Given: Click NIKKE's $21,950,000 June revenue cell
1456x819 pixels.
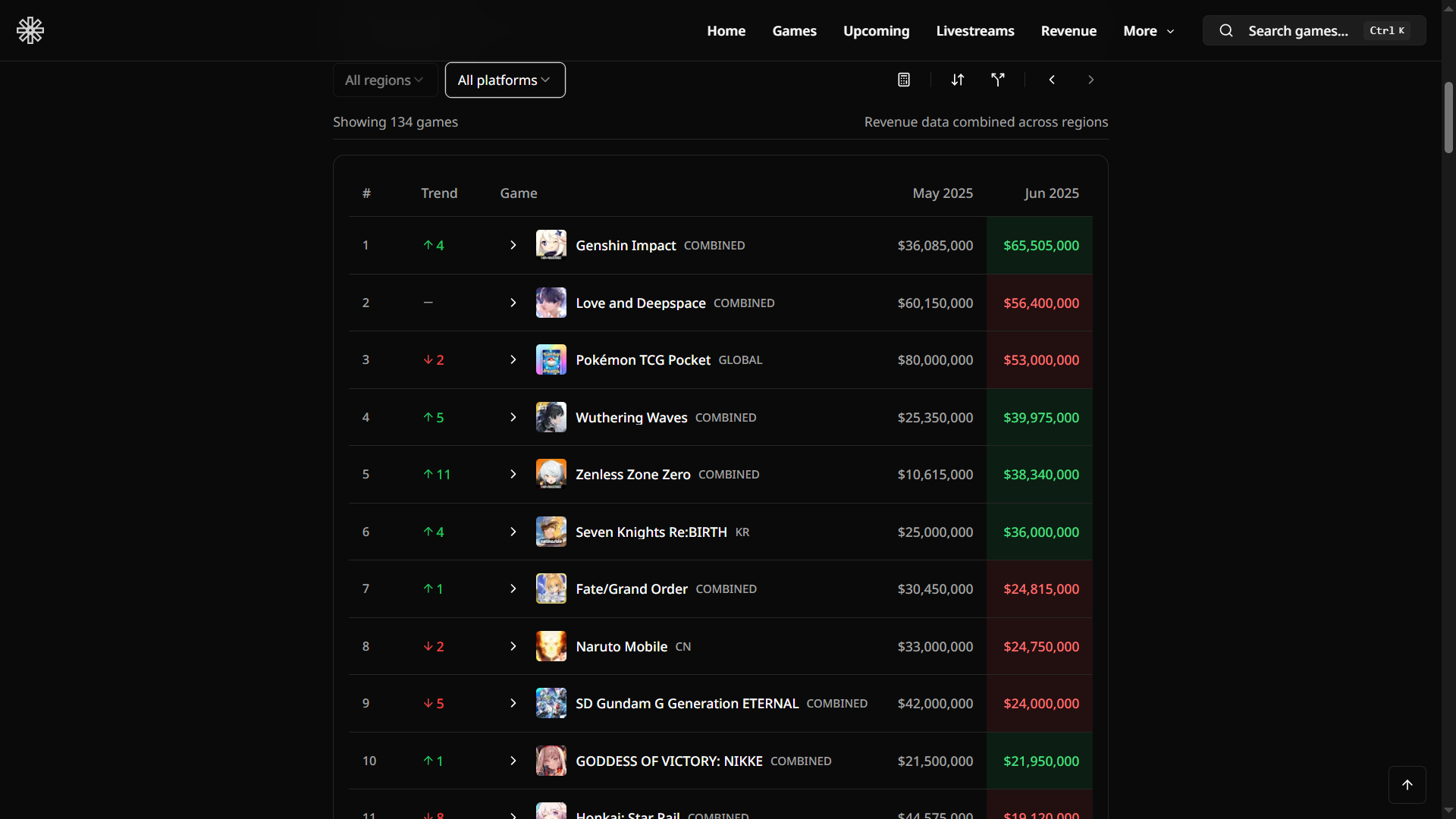Looking at the screenshot, I should pyautogui.click(x=1040, y=761).
